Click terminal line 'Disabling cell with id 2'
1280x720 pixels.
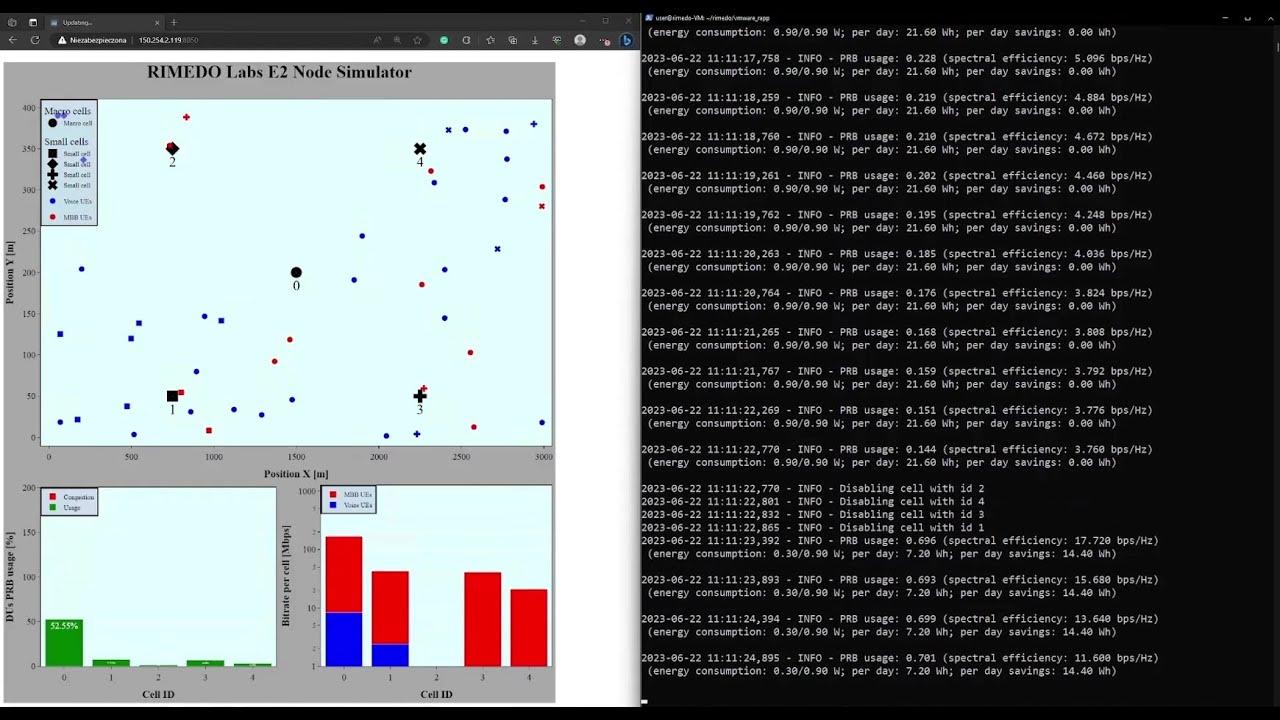point(812,488)
